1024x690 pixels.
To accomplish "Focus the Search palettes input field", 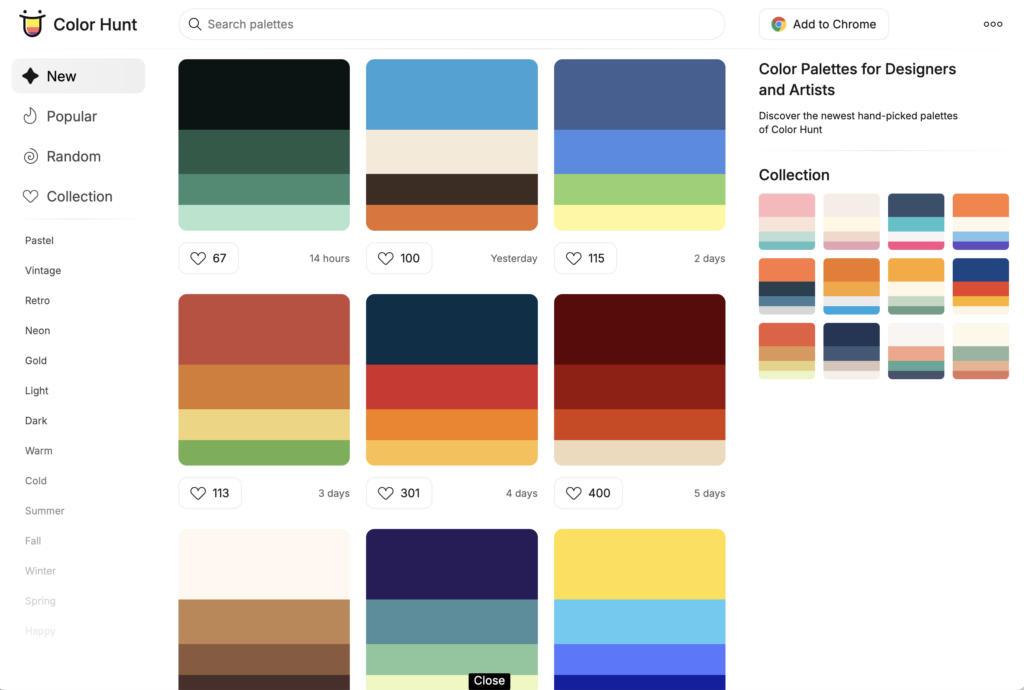I will point(460,24).
